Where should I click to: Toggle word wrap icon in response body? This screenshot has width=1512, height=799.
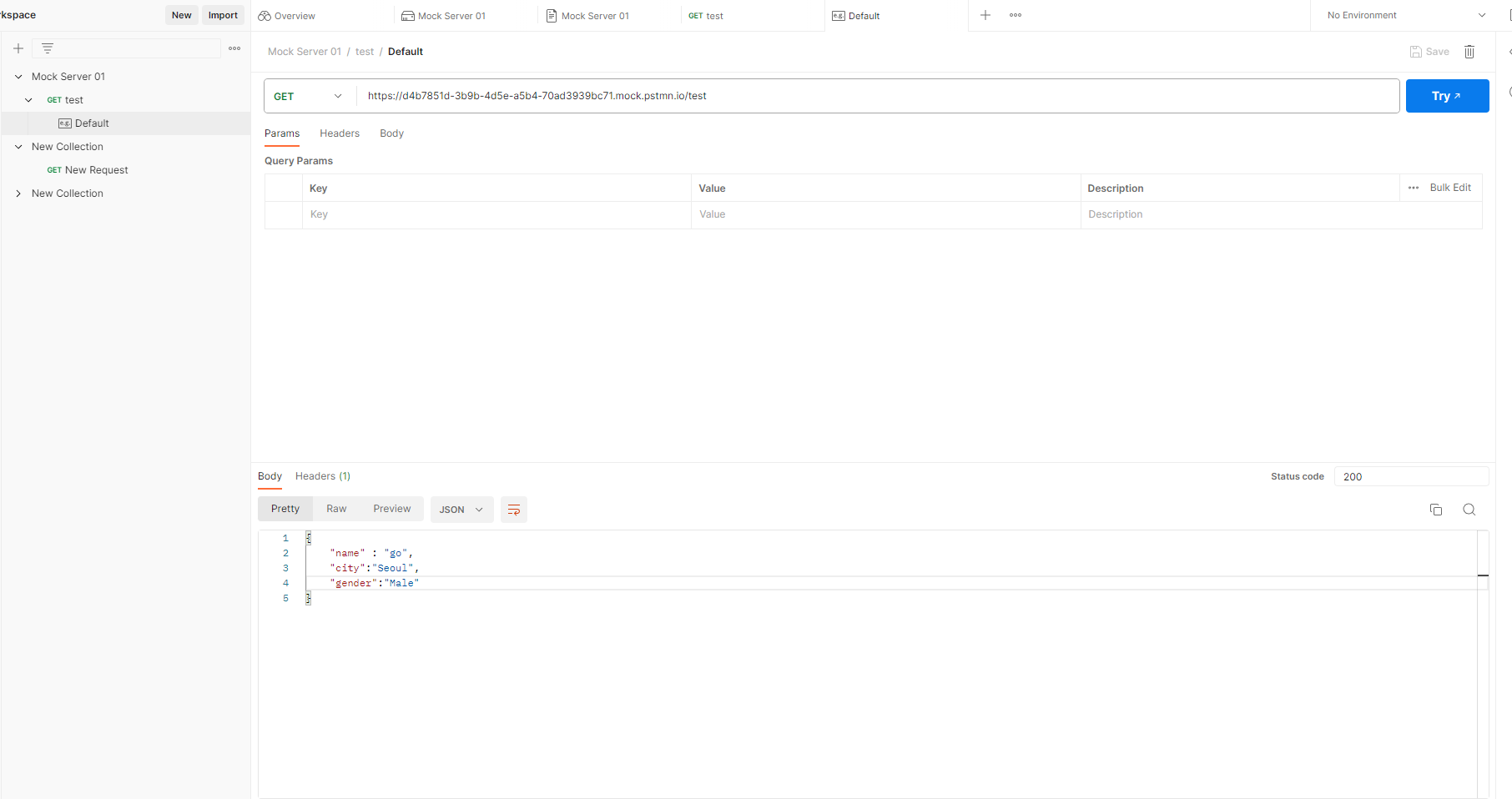point(514,510)
